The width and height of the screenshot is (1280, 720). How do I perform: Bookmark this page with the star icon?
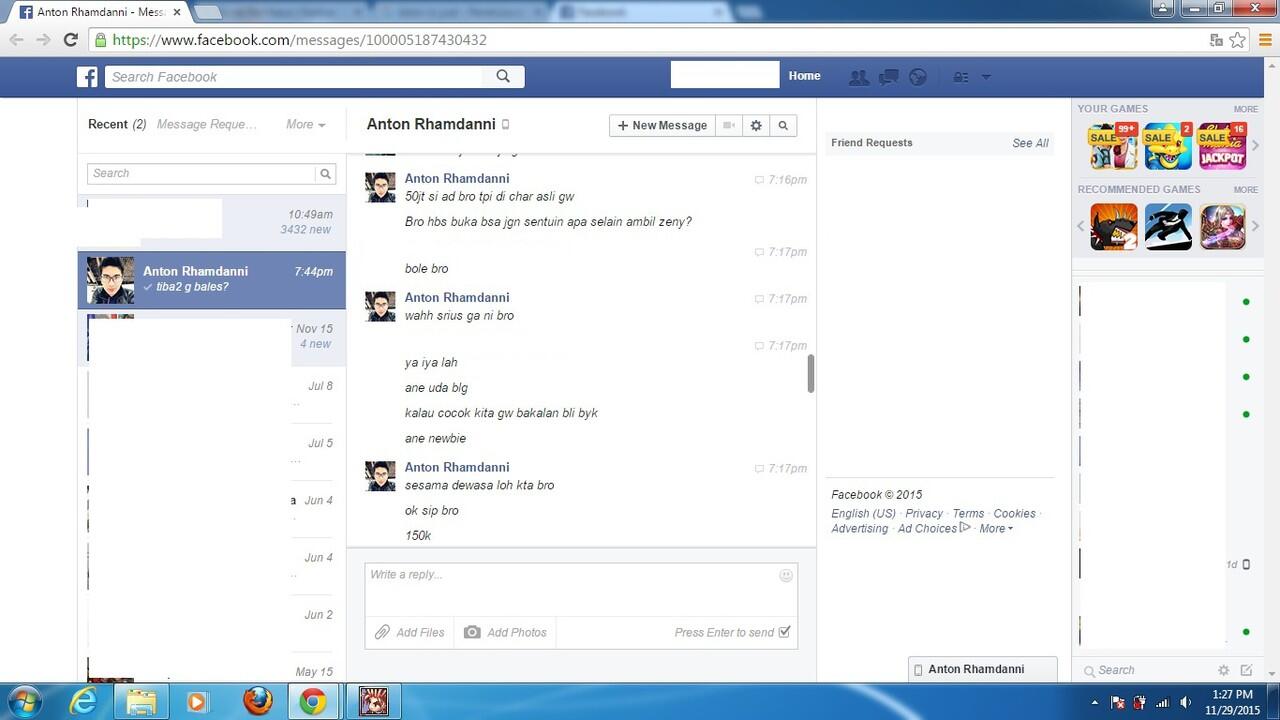click(x=1238, y=40)
